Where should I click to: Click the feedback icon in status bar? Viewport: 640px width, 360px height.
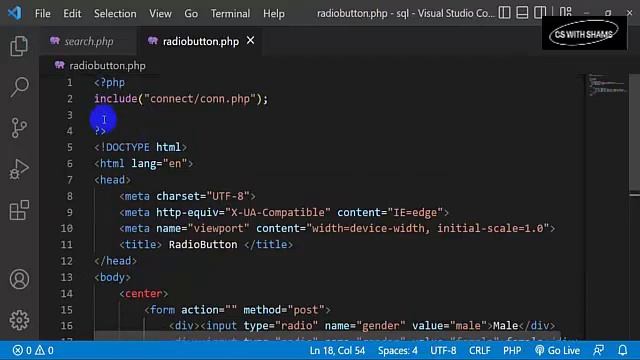[598, 350]
